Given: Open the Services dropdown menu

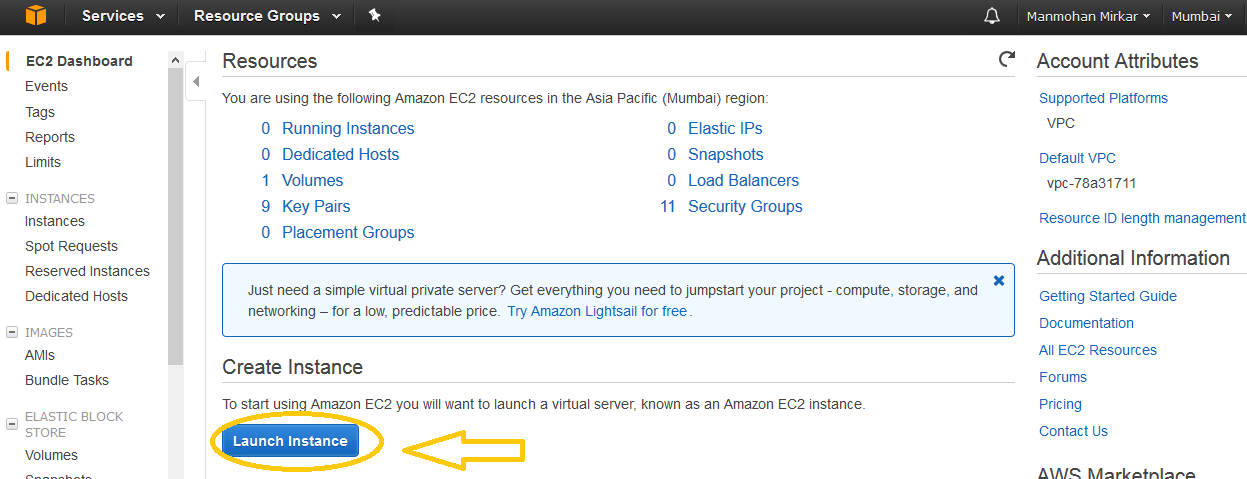Looking at the screenshot, I should point(112,16).
